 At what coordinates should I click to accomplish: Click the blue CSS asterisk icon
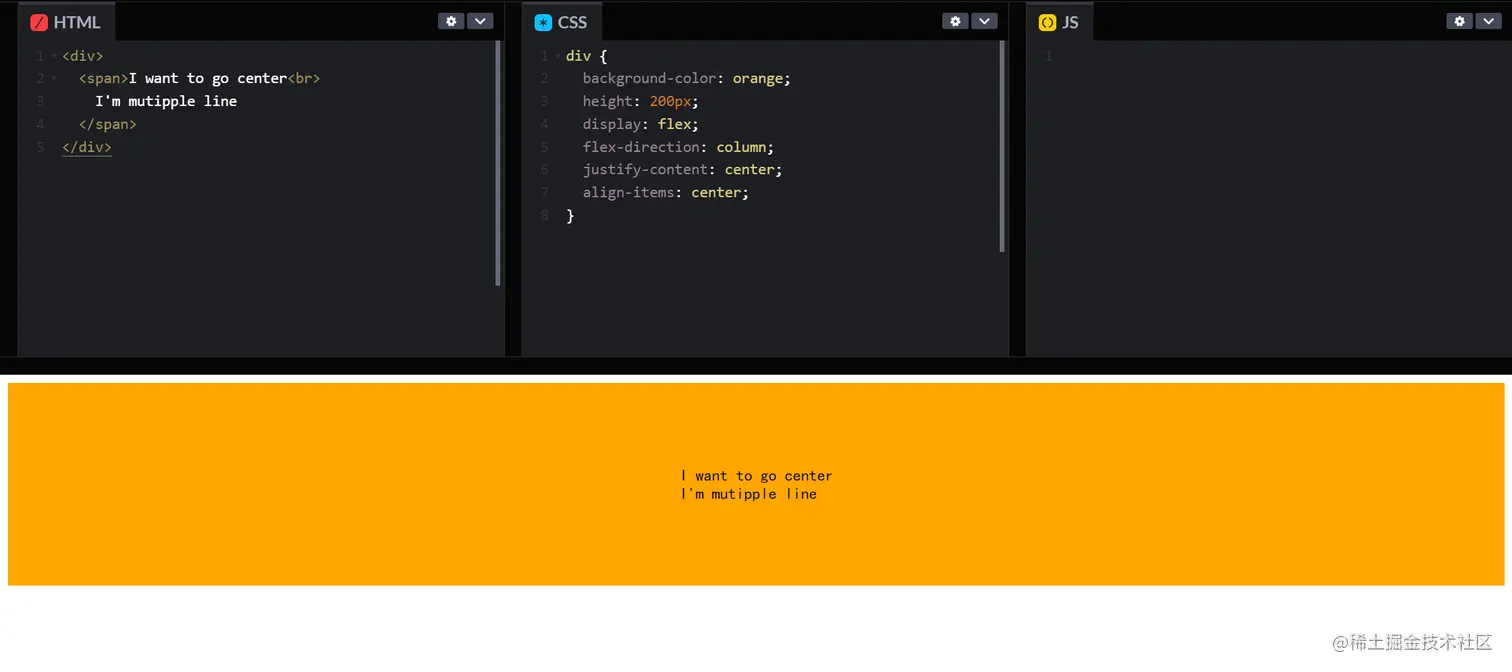tap(543, 22)
